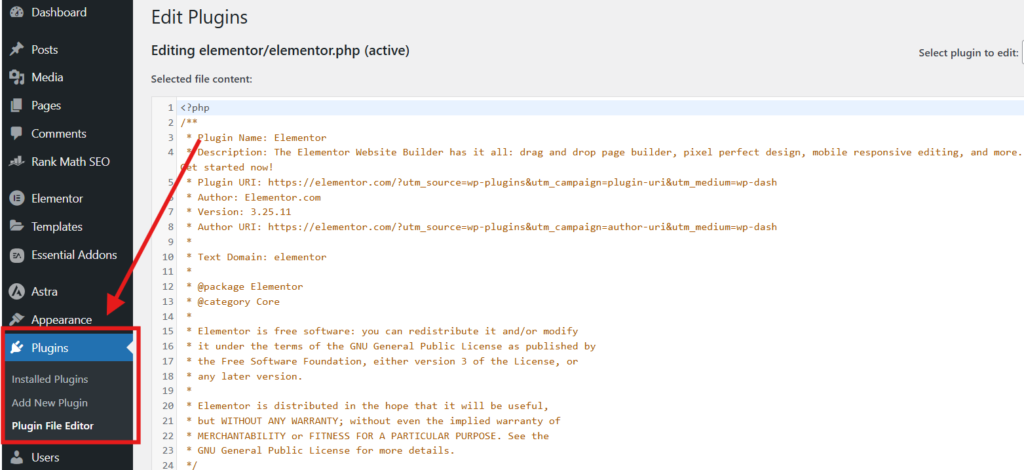Screen dimensions: 1024x470
Task: Click line number 24 in the gutter
Action: [x=168, y=465]
